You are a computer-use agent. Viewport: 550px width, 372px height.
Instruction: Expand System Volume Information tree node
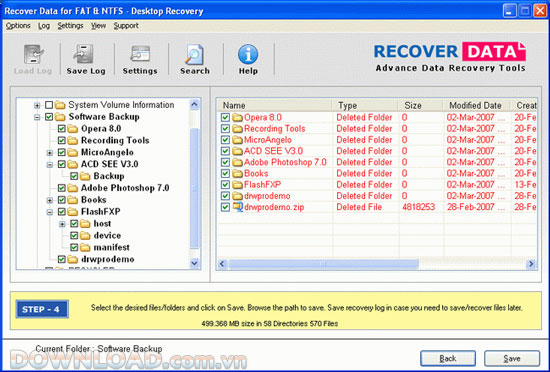(37, 105)
